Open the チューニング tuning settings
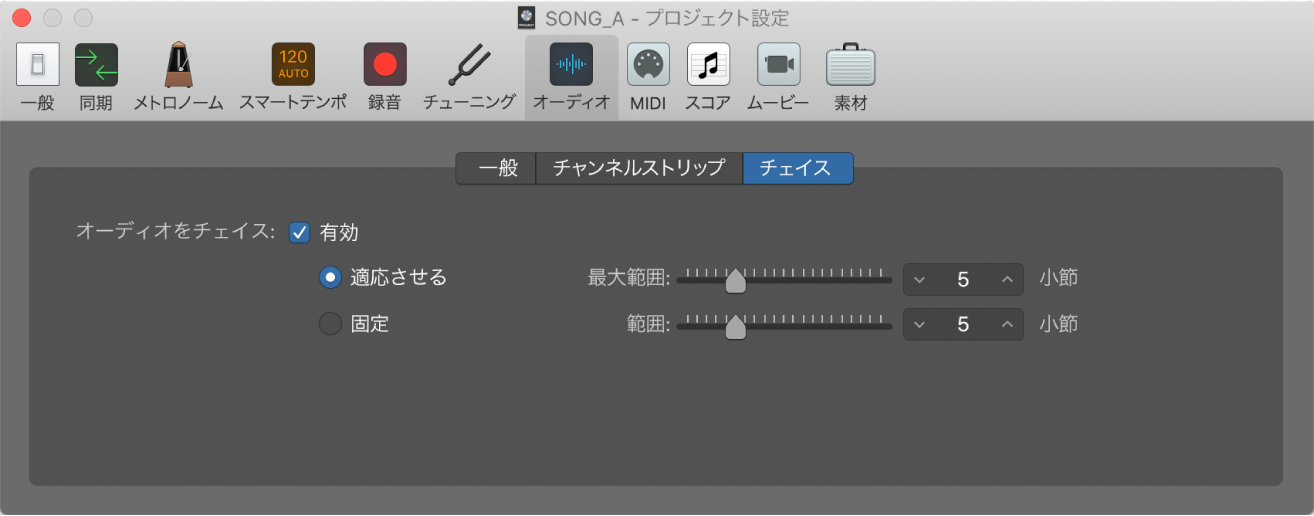Screen dimensions: 1314x516 coord(469,76)
